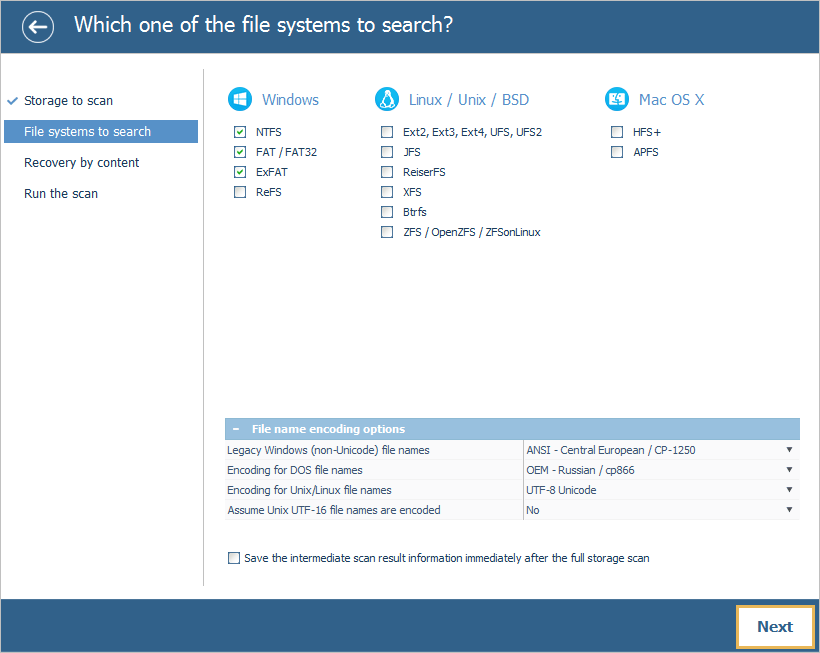Image resolution: width=820 pixels, height=653 pixels.
Task: Enable the APFS checkbox
Action: point(617,151)
